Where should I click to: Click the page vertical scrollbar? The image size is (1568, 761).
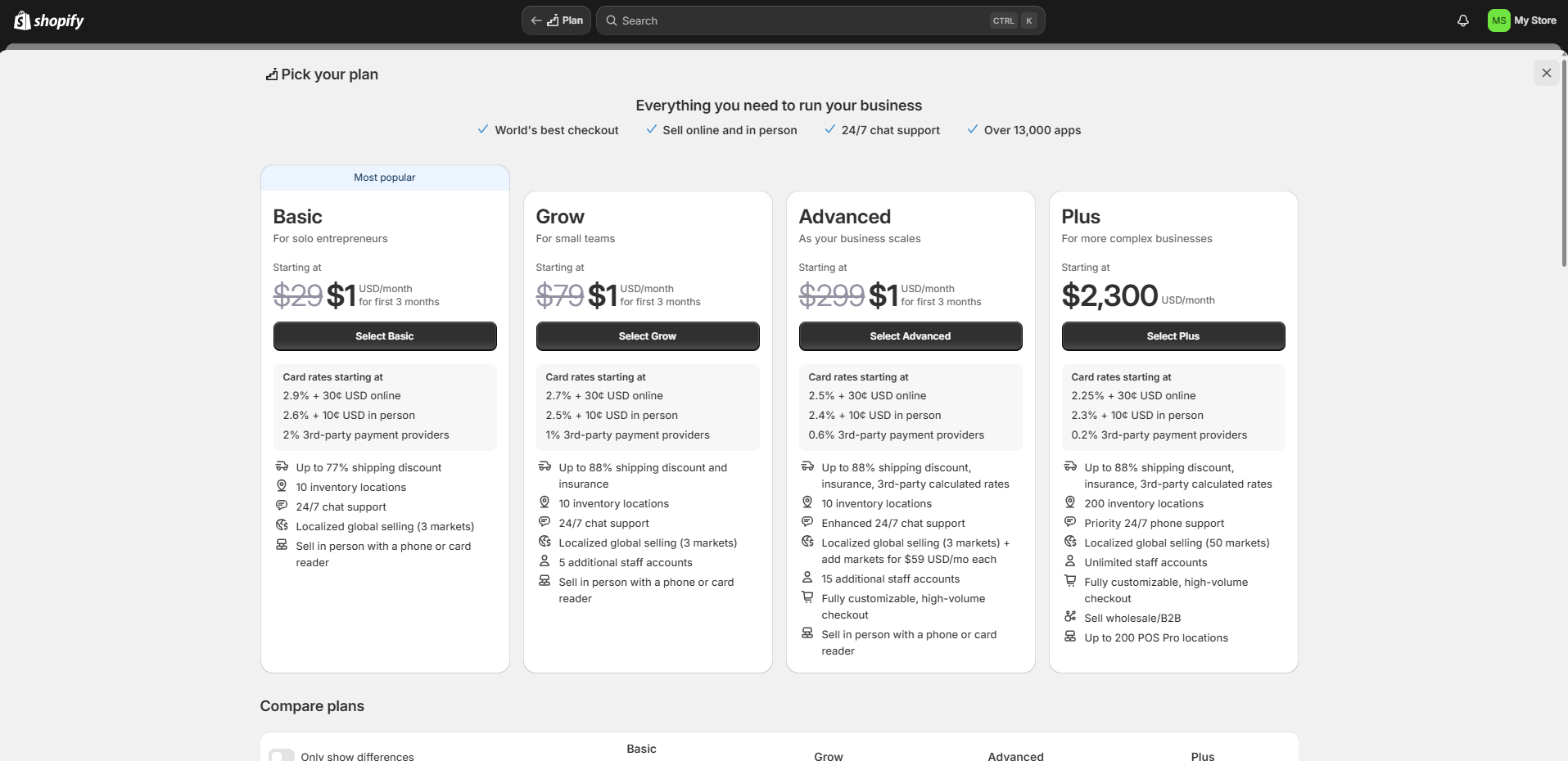(x=1564, y=164)
